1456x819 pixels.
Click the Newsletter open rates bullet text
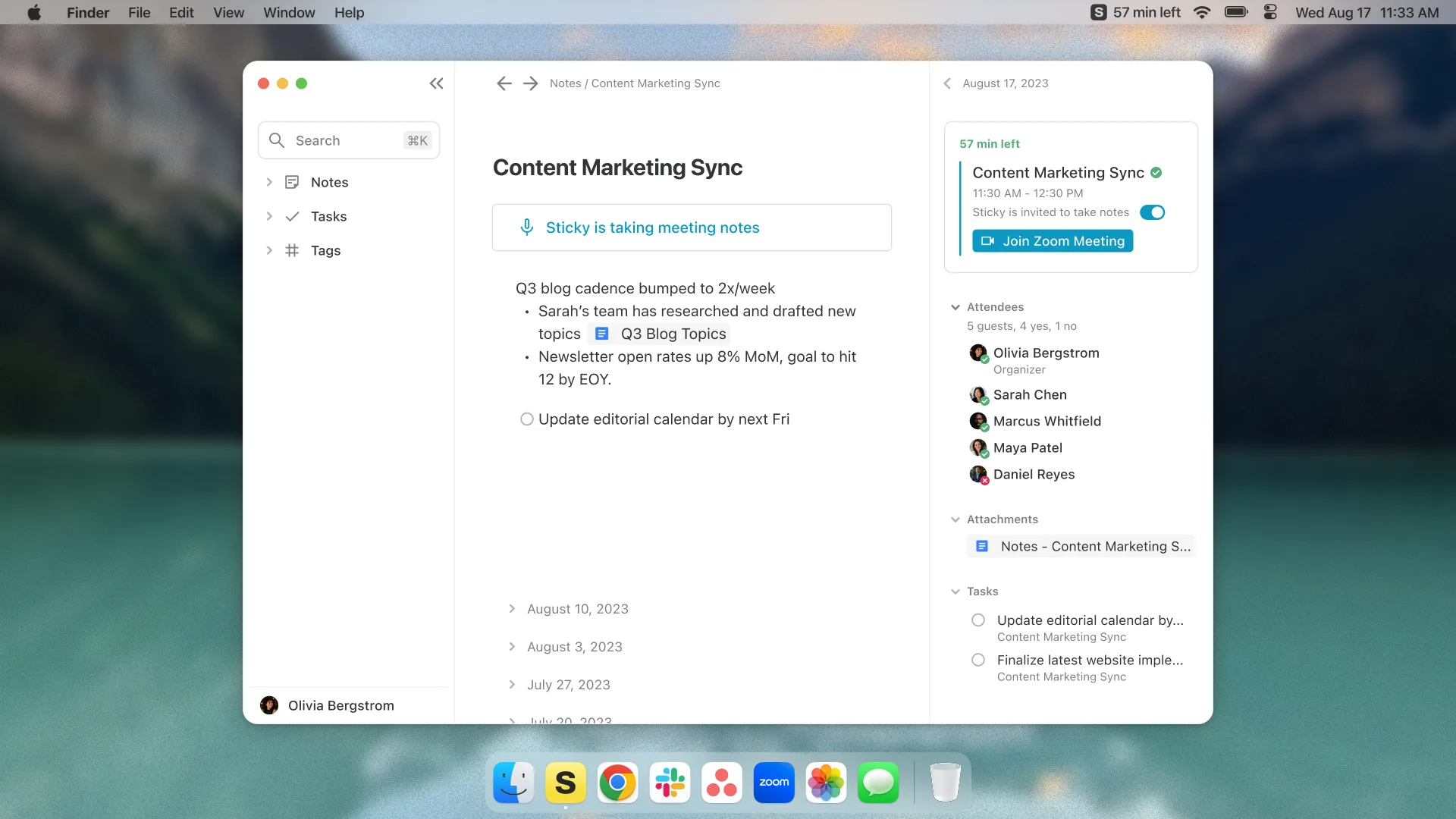pyautogui.click(x=697, y=368)
